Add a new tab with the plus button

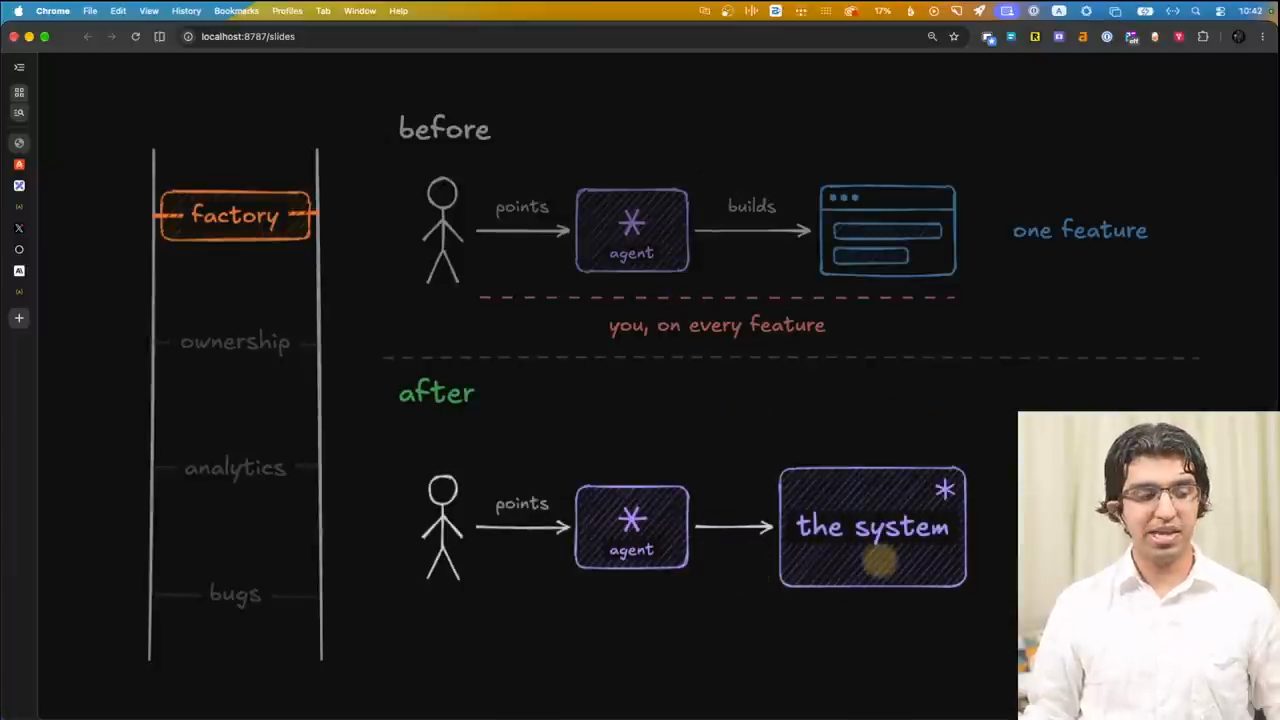pyautogui.click(x=19, y=318)
